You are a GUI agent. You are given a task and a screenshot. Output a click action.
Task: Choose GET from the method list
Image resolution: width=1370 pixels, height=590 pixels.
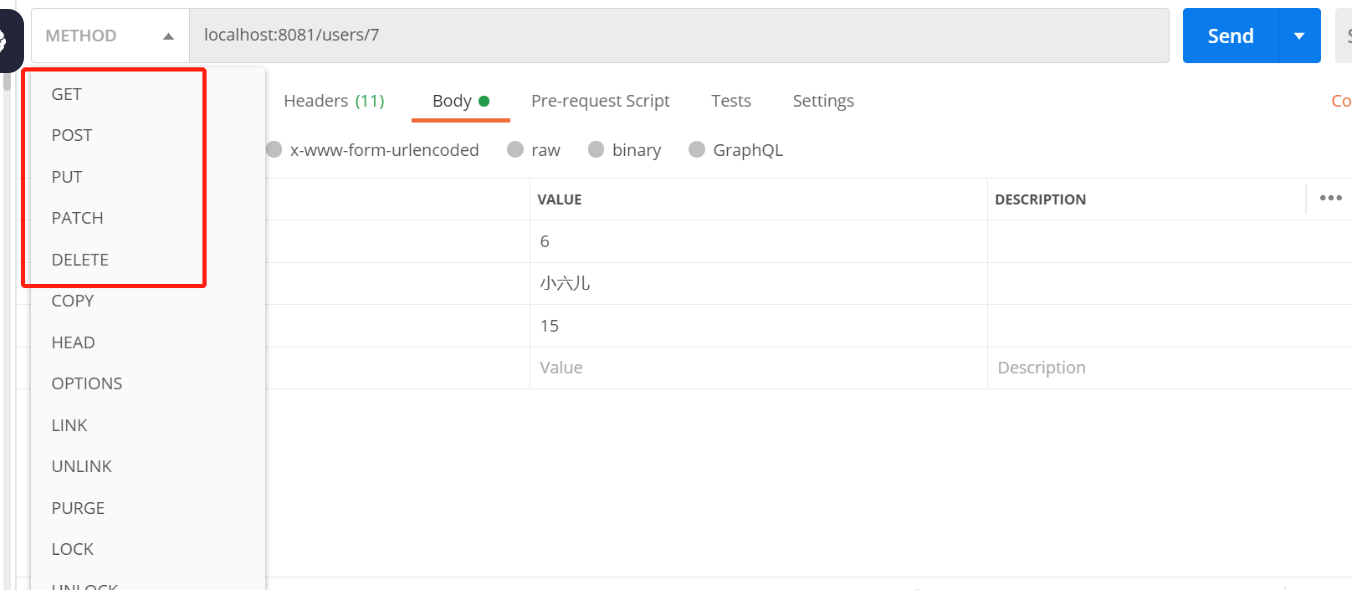67,94
